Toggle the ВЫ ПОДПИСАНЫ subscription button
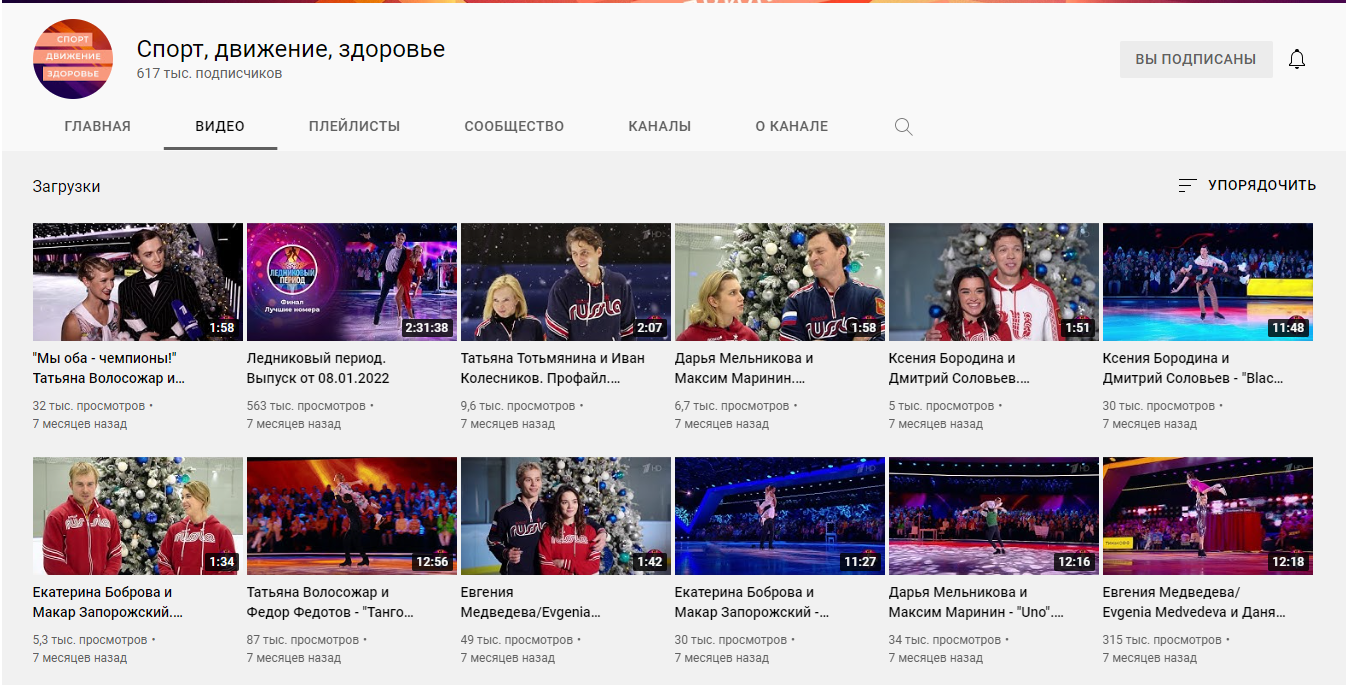Screen dimensions: 1346x685 1195,59
